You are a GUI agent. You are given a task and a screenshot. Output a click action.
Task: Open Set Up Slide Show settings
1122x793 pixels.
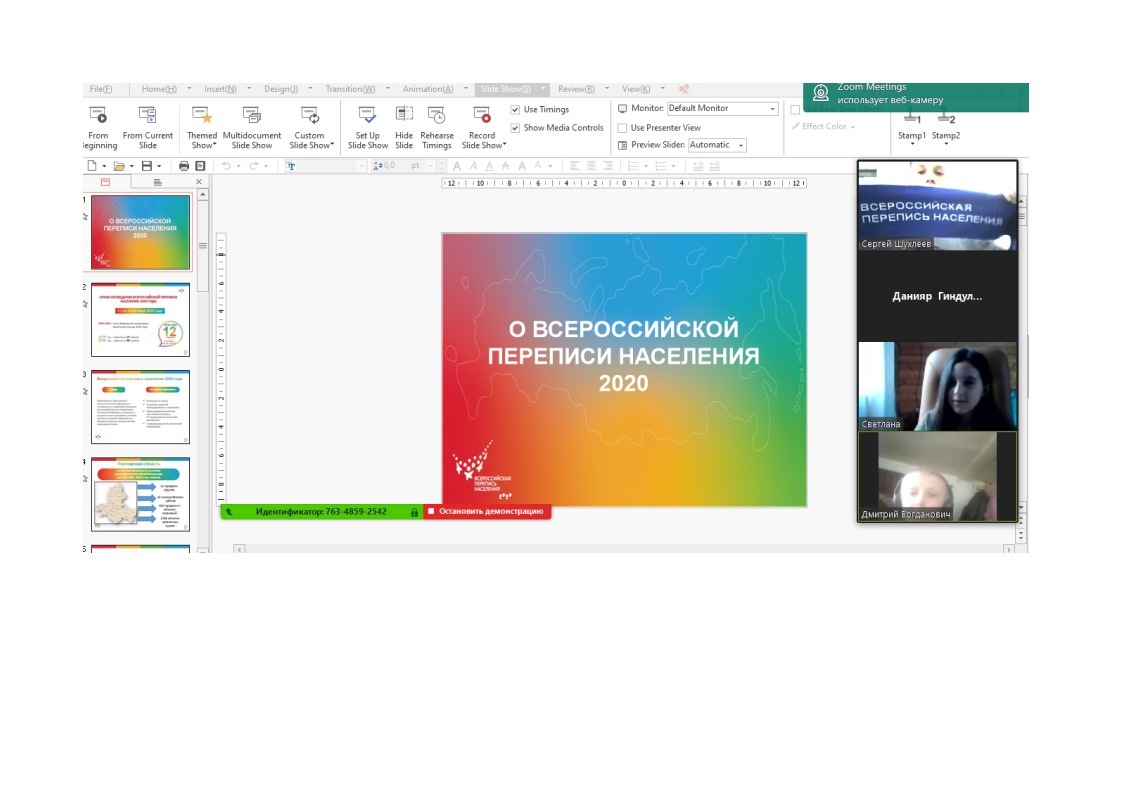(x=367, y=127)
